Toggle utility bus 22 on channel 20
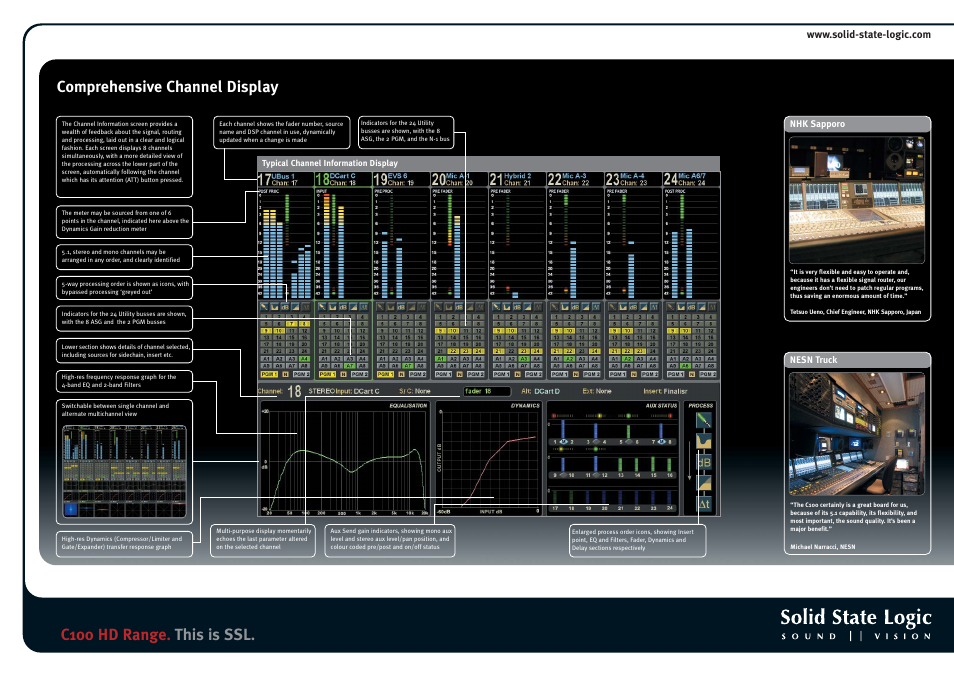This screenshot has height=675, width=954. (x=453, y=351)
